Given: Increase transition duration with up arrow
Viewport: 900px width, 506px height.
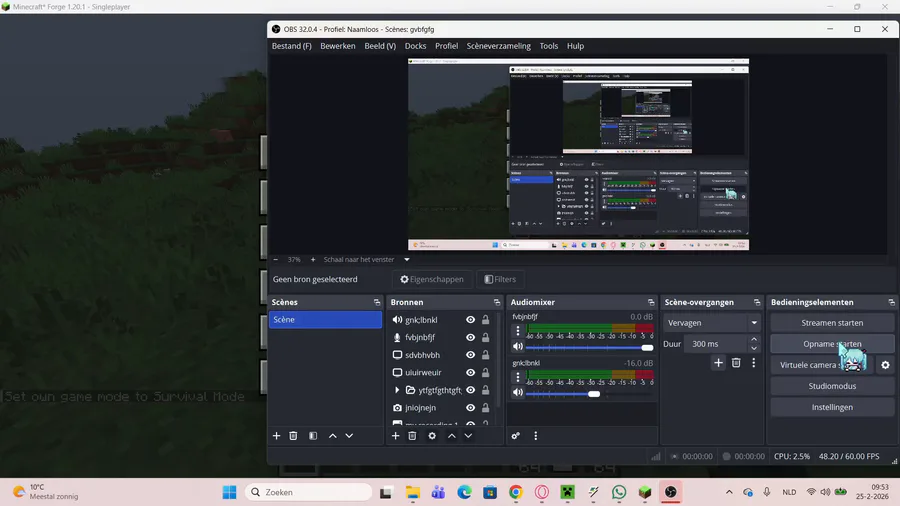Looking at the screenshot, I should (x=754, y=340).
